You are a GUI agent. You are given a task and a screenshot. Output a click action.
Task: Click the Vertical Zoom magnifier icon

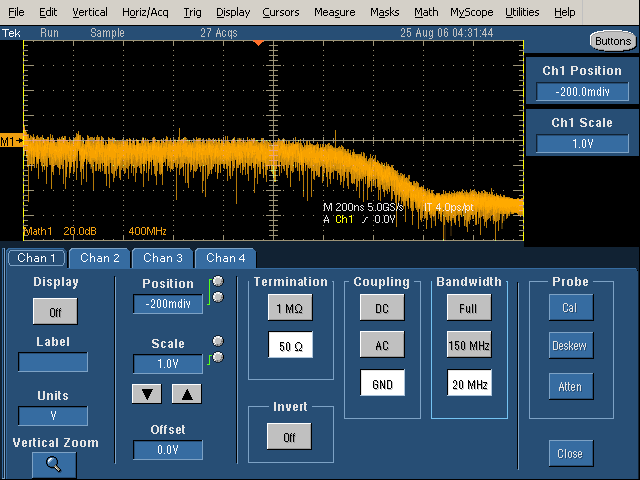click(53, 464)
